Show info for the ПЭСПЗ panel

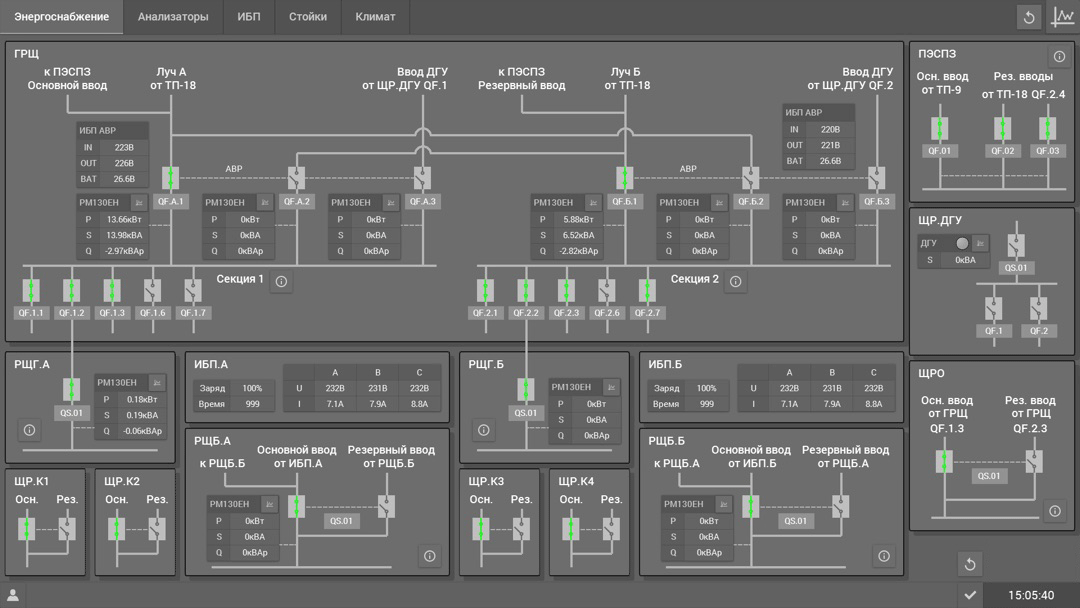coord(1059,56)
